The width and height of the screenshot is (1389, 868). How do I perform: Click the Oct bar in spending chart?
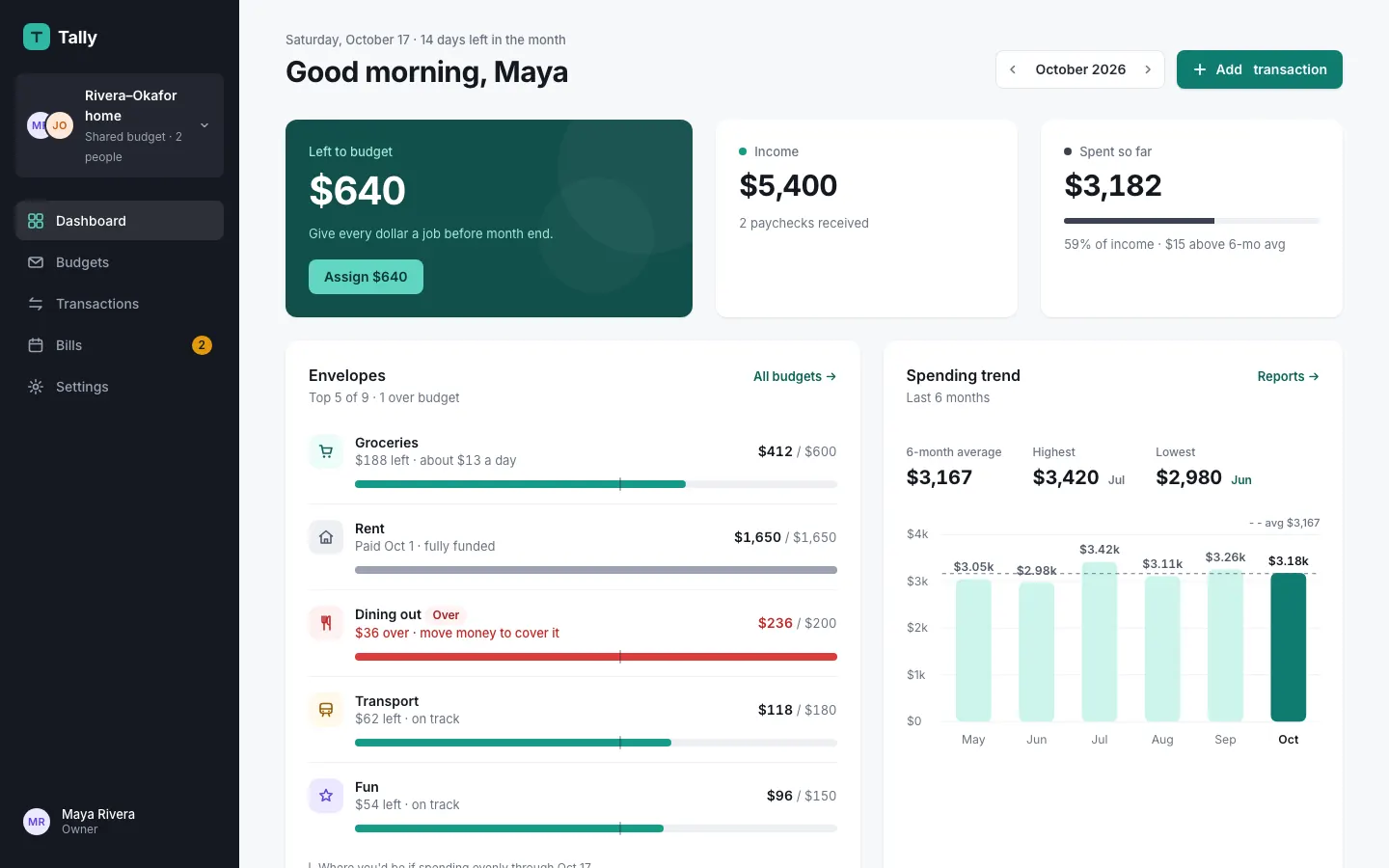[x=1288, y=647]
